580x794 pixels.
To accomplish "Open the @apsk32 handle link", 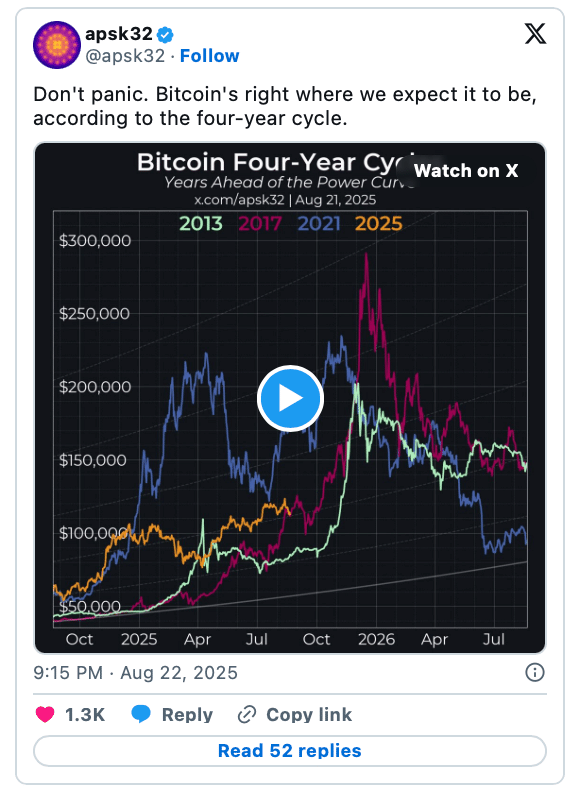I will (125, 56).
